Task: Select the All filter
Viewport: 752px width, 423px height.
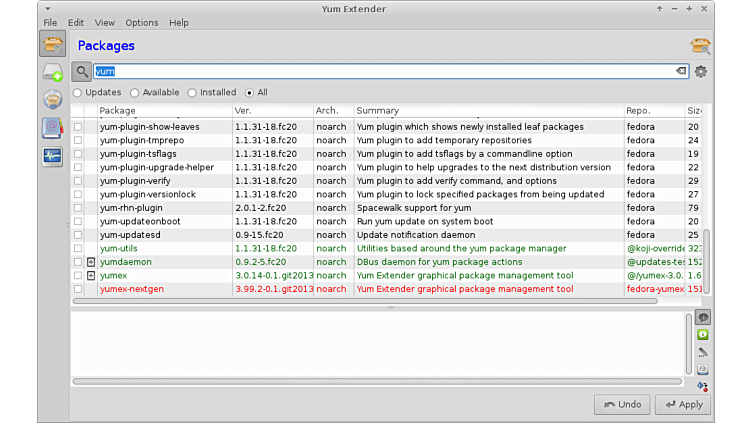Action: (257, 93)
